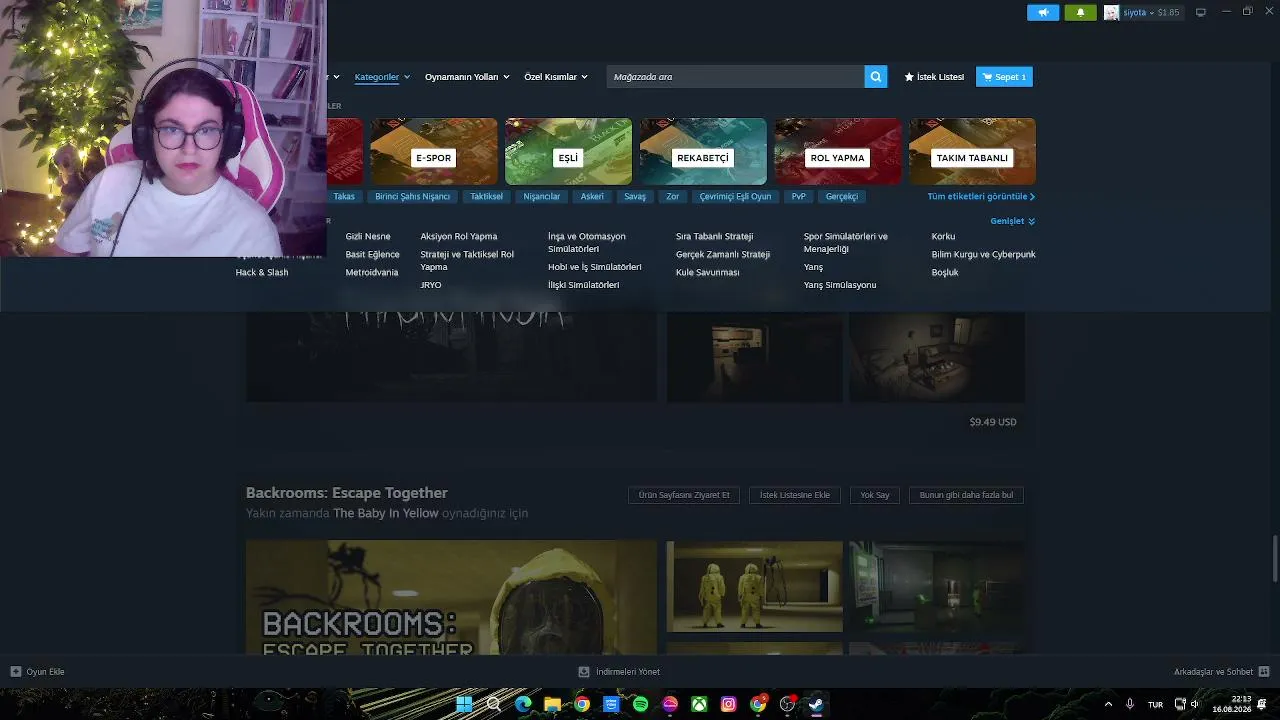The width and height of the screenshot is (1280, 720).
Task: Open Sıra Tabanlı Strateji genre
Action: [714, 237]
